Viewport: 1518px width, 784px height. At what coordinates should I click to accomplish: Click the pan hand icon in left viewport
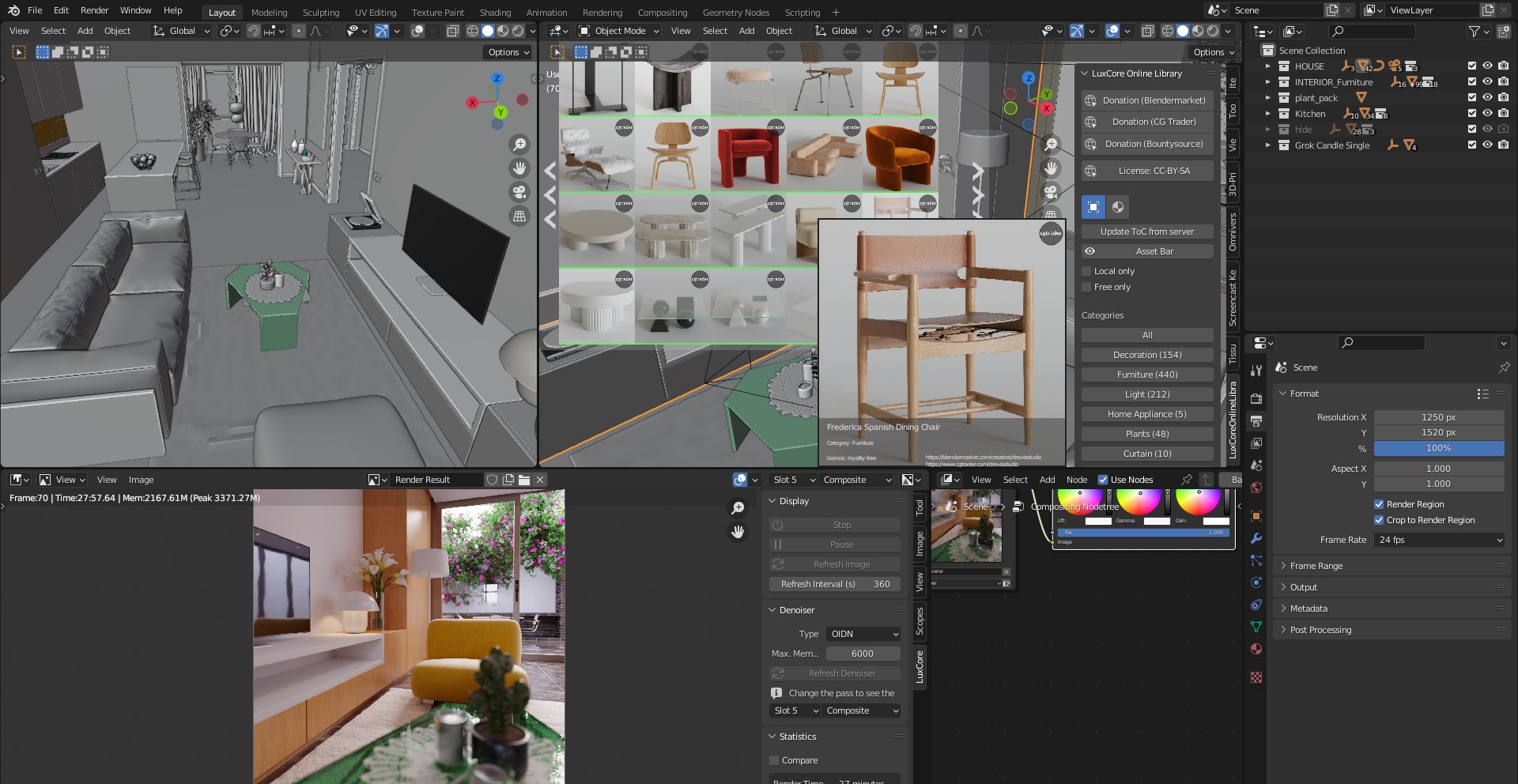(519, 168)
